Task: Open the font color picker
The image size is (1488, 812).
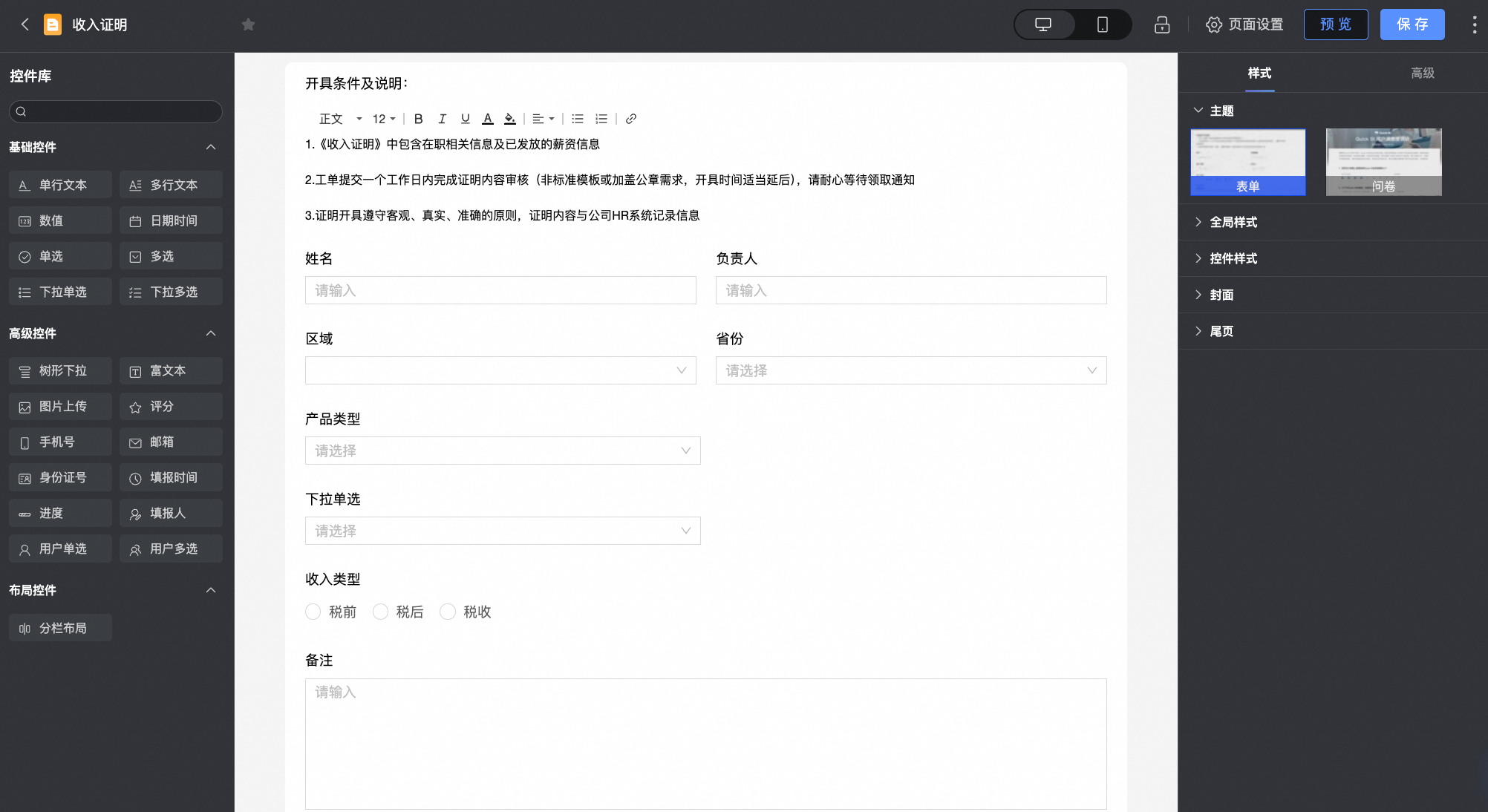Action: click(x=487, y=119)
